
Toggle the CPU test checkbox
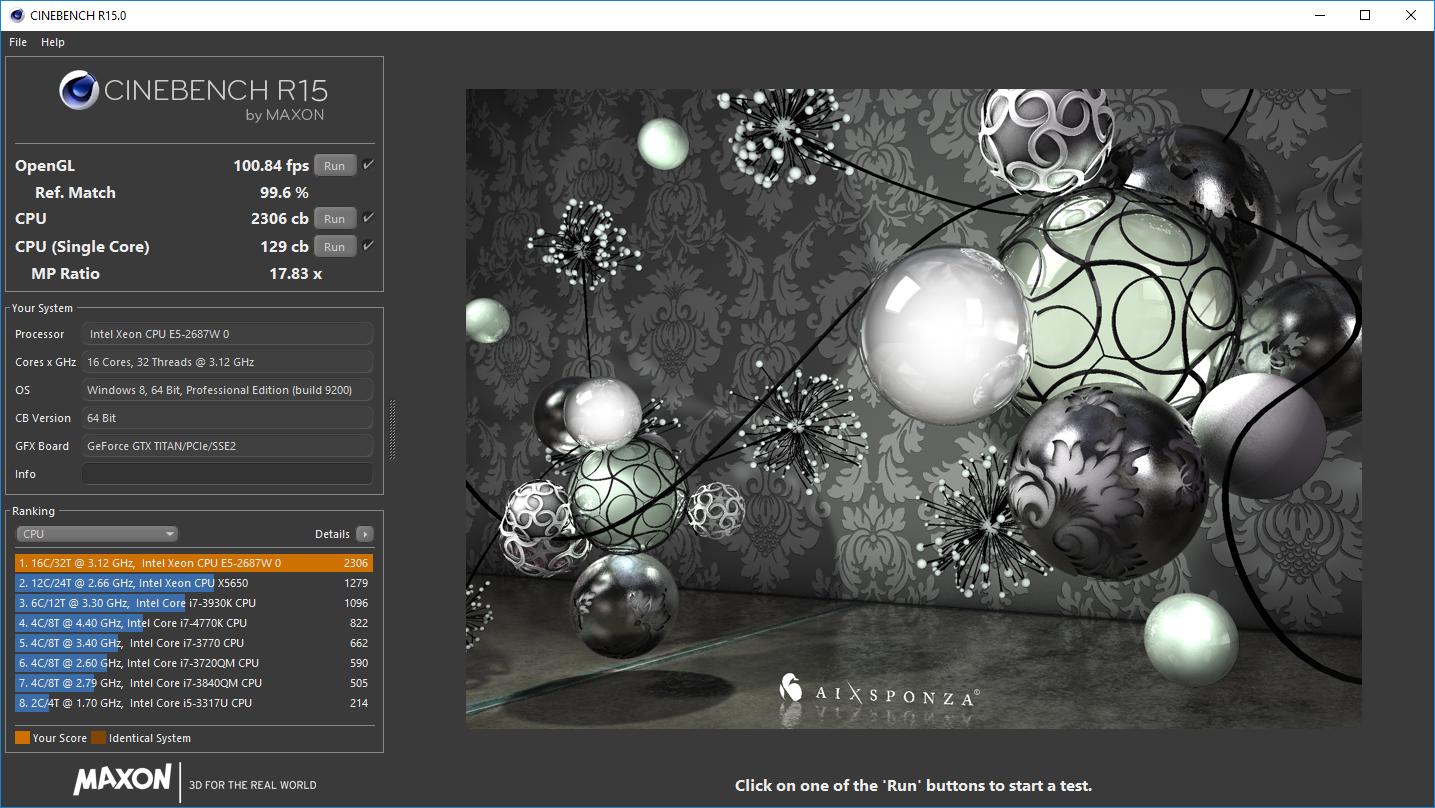click(x=368, y=218)
